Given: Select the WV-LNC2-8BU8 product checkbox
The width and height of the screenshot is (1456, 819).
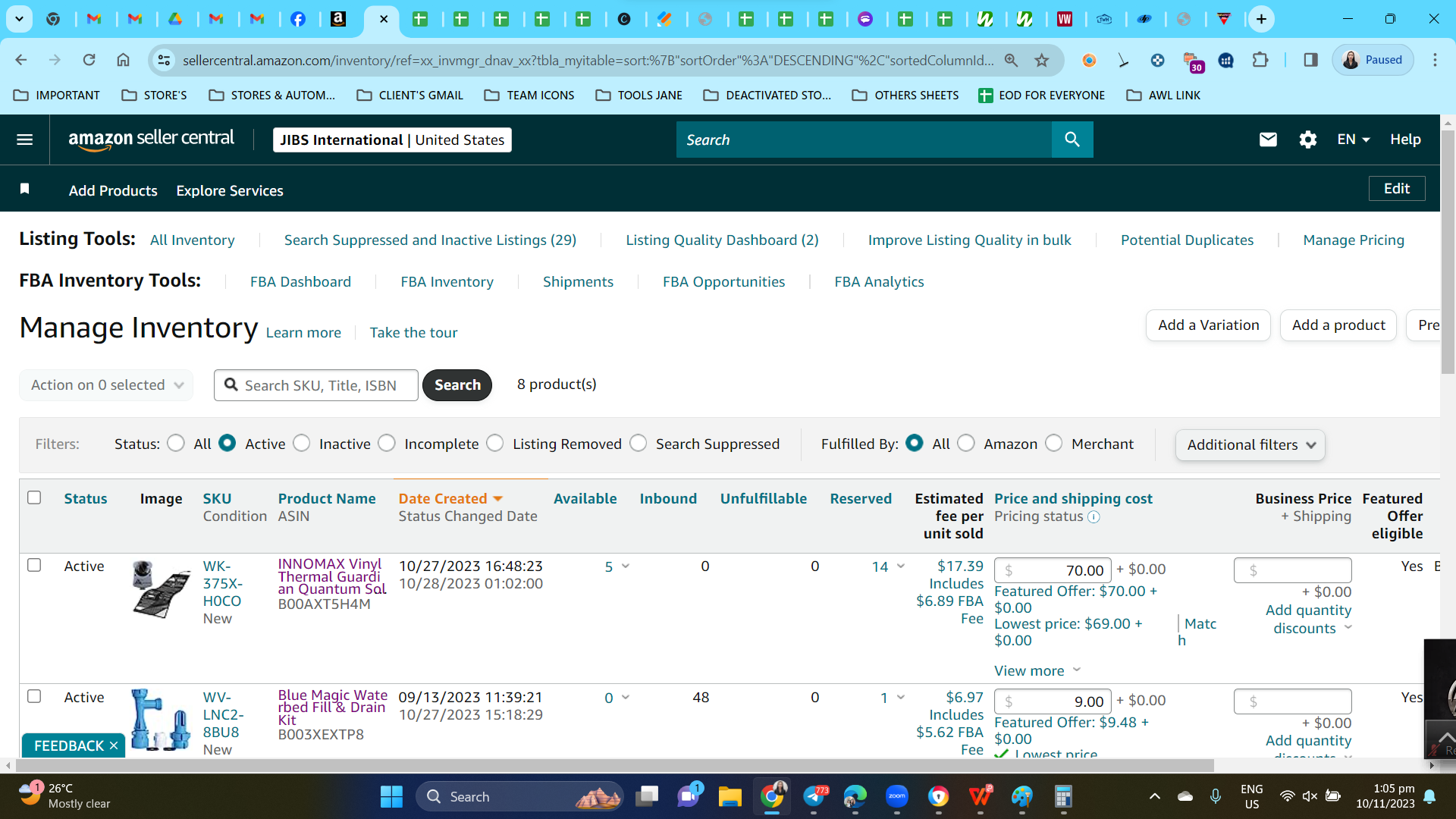Looking at the screenshot, I should click(34, 696).
